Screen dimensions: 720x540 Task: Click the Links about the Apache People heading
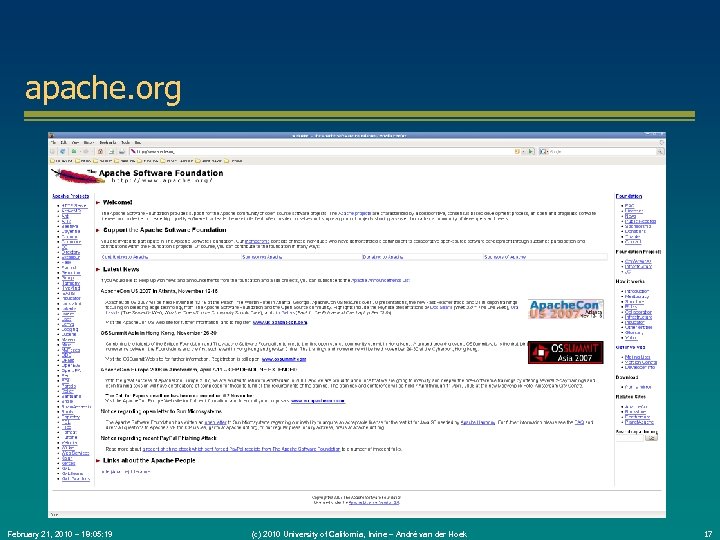tap(149, 461)
